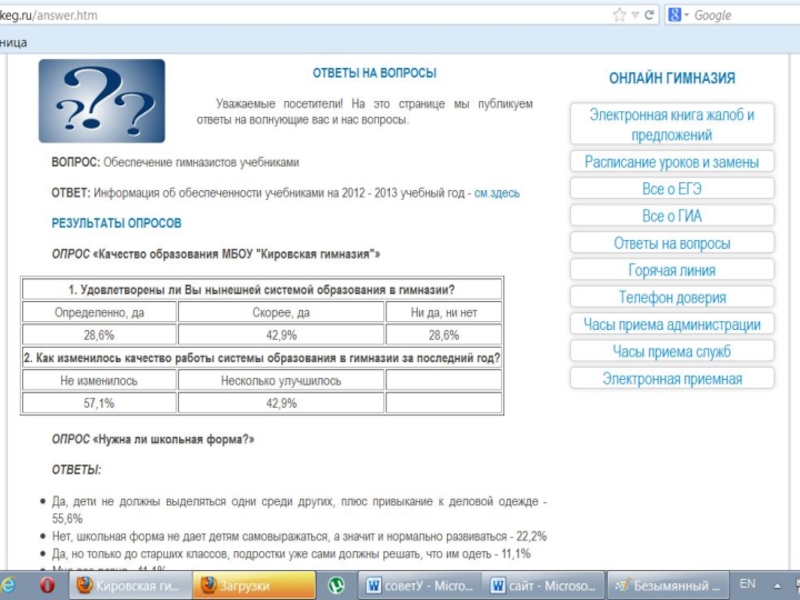This screenshot has height=600, width=800.
Task: Launch Opera from taskbar
Action: pyautogui.click(x=47, y=585)
